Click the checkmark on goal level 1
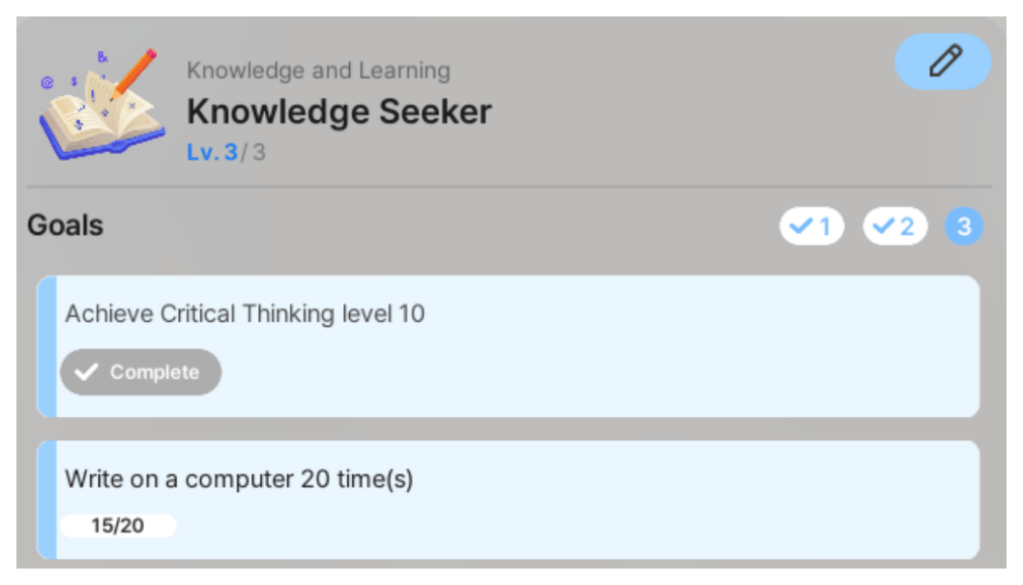Viewport: 1023px width, 585px height. point(799,227)
